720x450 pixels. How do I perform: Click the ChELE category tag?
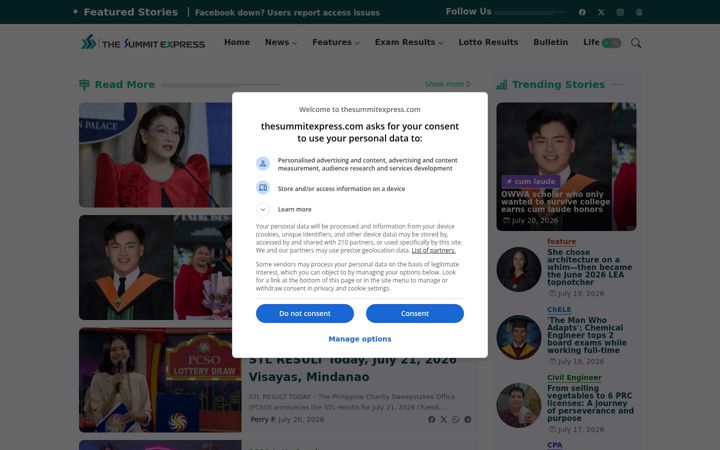click(559, 309)
